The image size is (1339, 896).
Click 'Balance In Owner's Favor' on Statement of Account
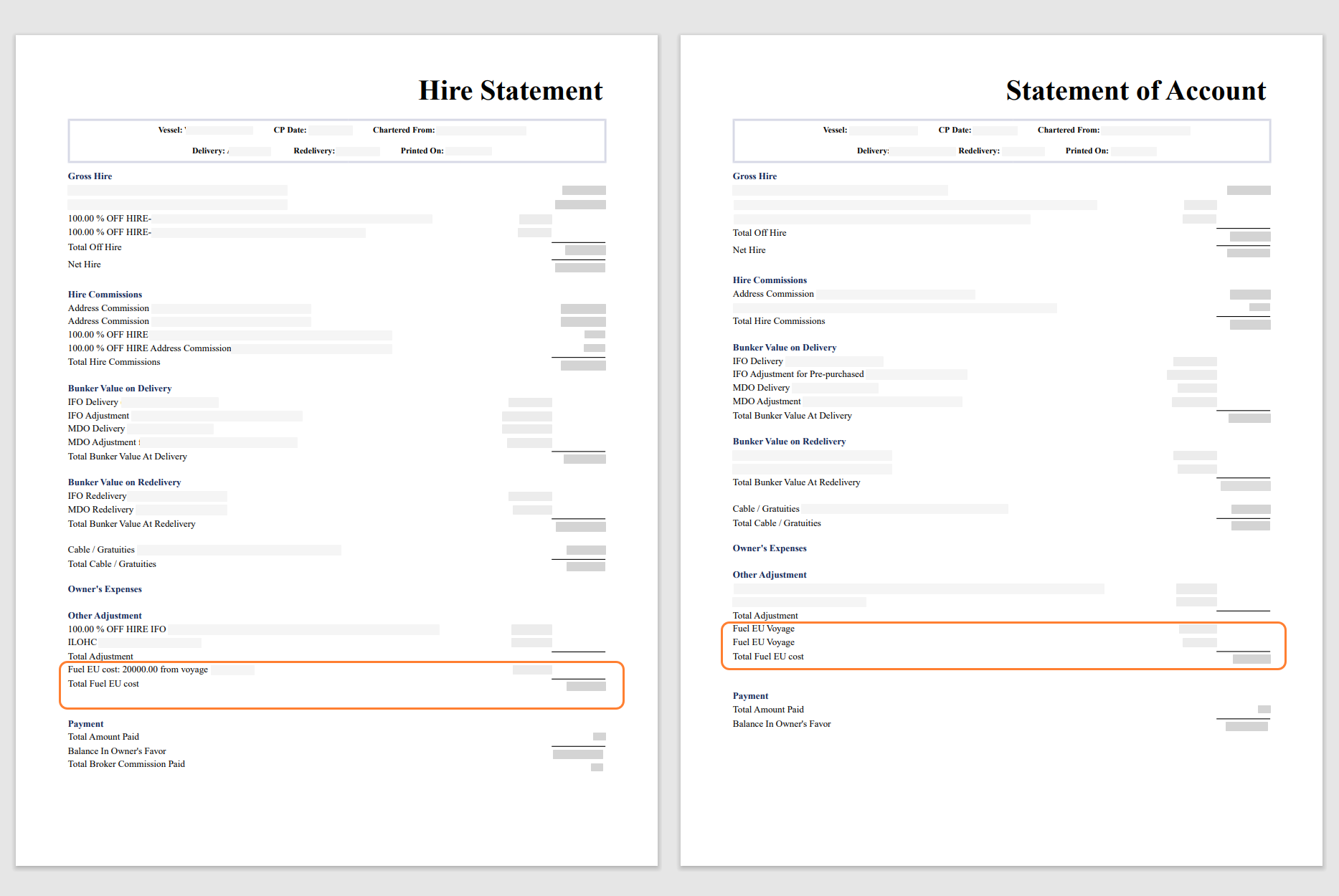pos(781,724)
